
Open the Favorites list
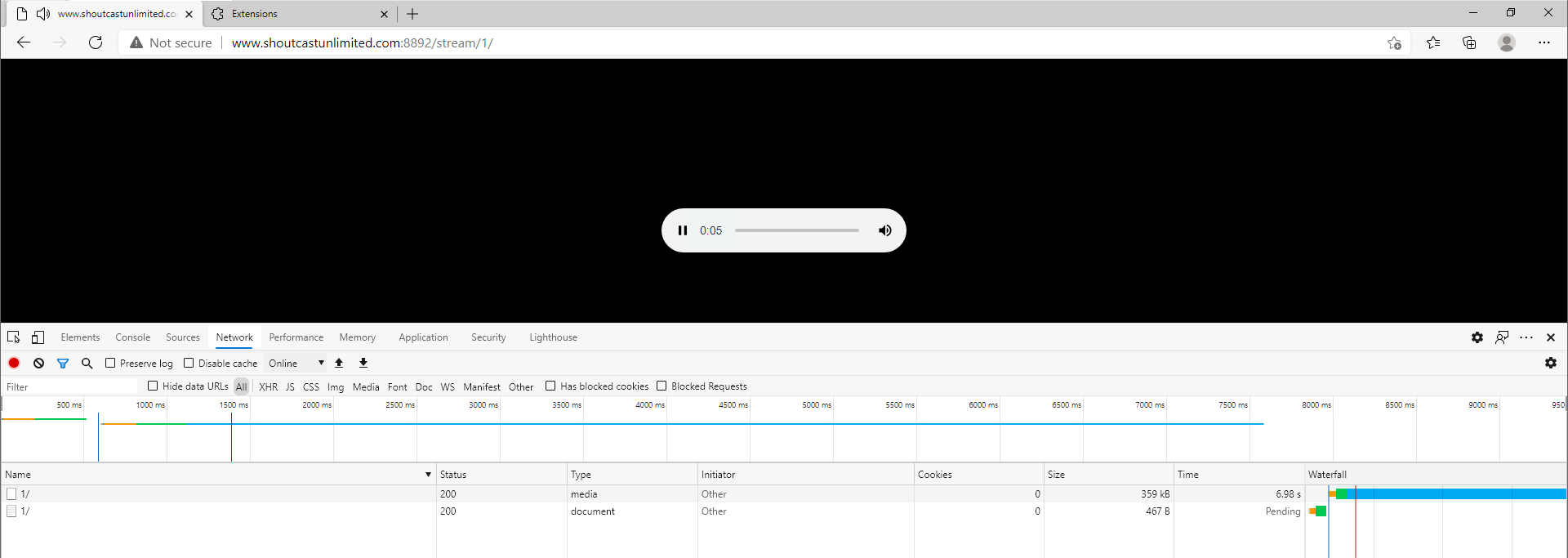tap(1433, 42)
